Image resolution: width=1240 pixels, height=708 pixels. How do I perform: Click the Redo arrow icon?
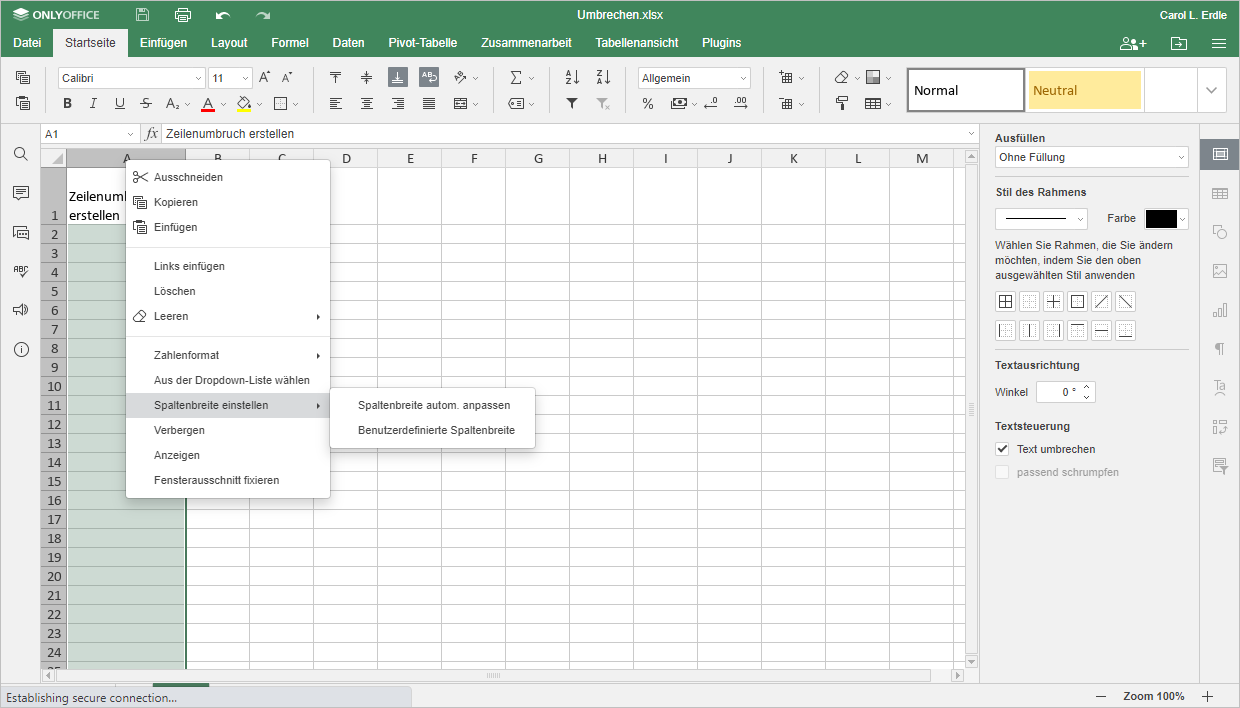pyautogui.click(x=263, y=15)
